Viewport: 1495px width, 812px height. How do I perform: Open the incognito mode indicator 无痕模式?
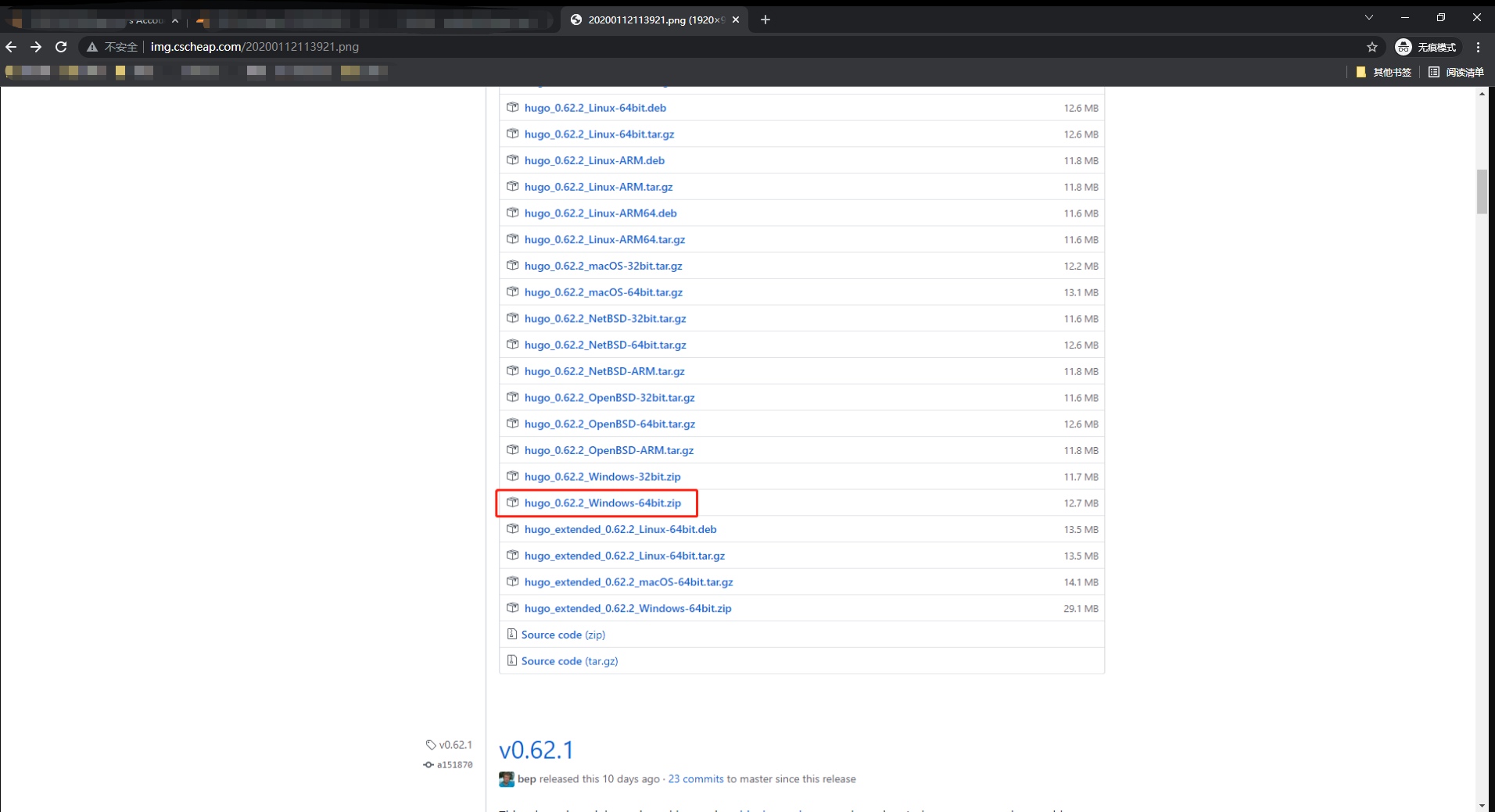click(x=1428, y=47)
